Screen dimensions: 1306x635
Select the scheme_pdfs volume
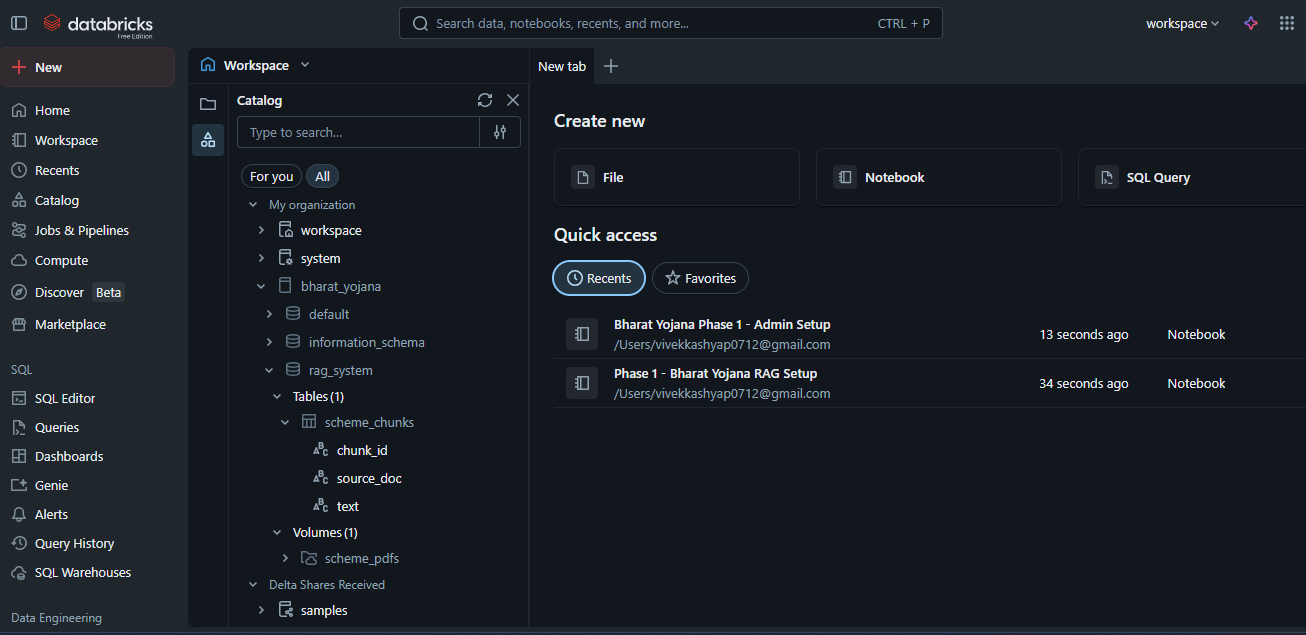[361, 558]
